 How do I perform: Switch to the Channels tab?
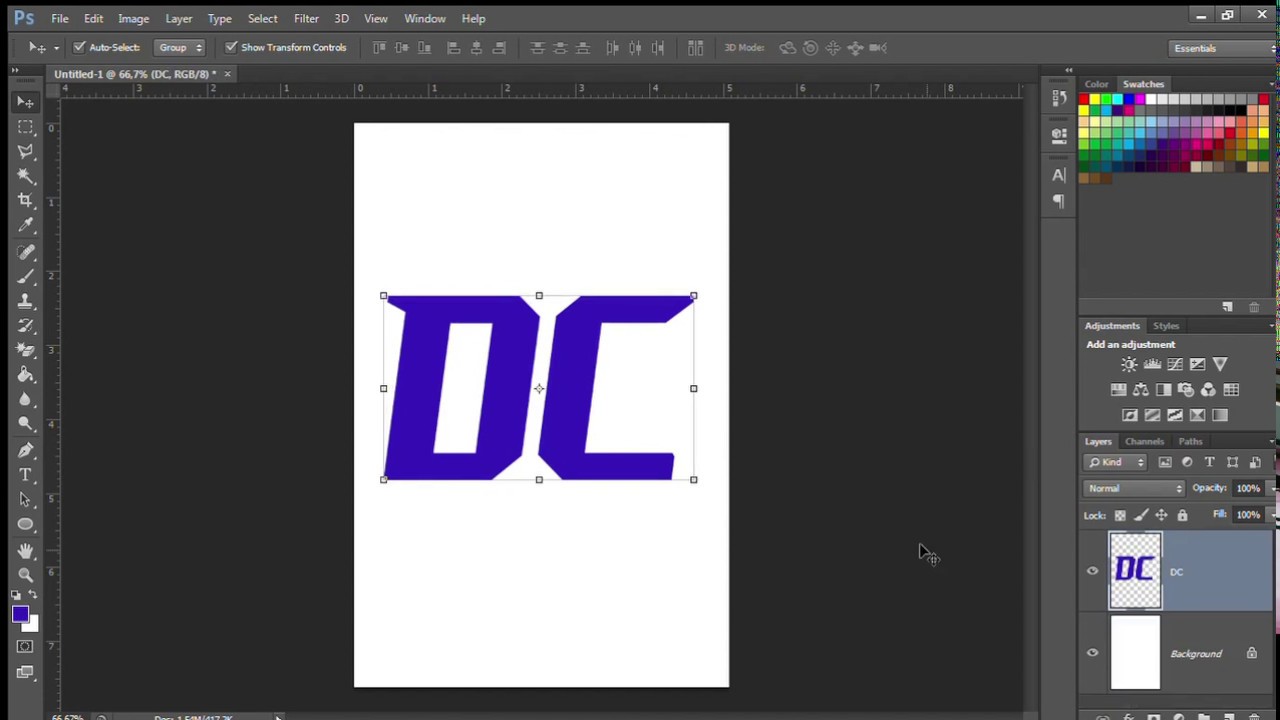1144,441
